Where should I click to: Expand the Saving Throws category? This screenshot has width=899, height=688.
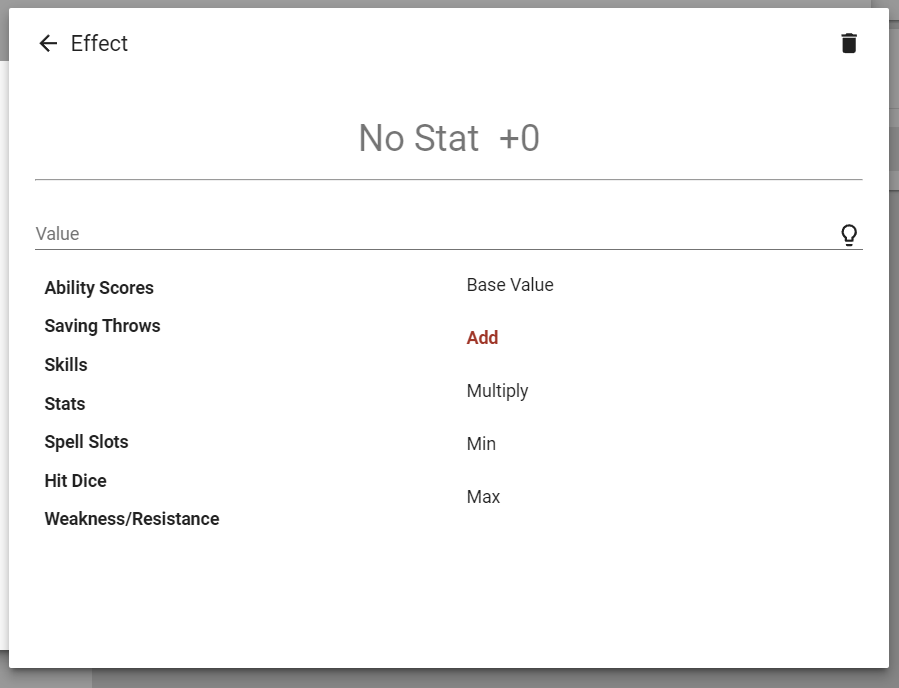point(102,326)
